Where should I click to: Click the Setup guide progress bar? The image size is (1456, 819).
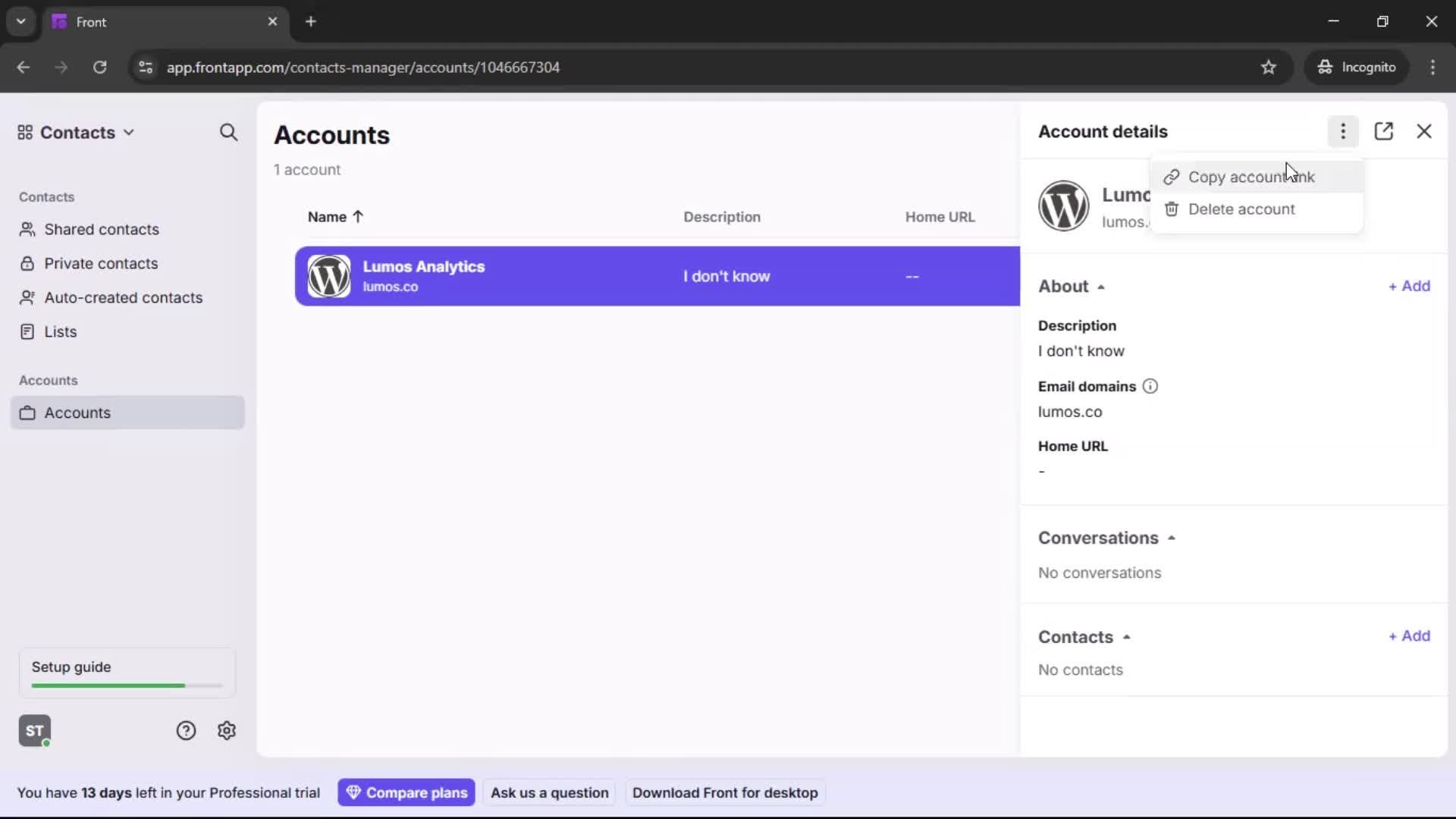(x=125, y=685)
